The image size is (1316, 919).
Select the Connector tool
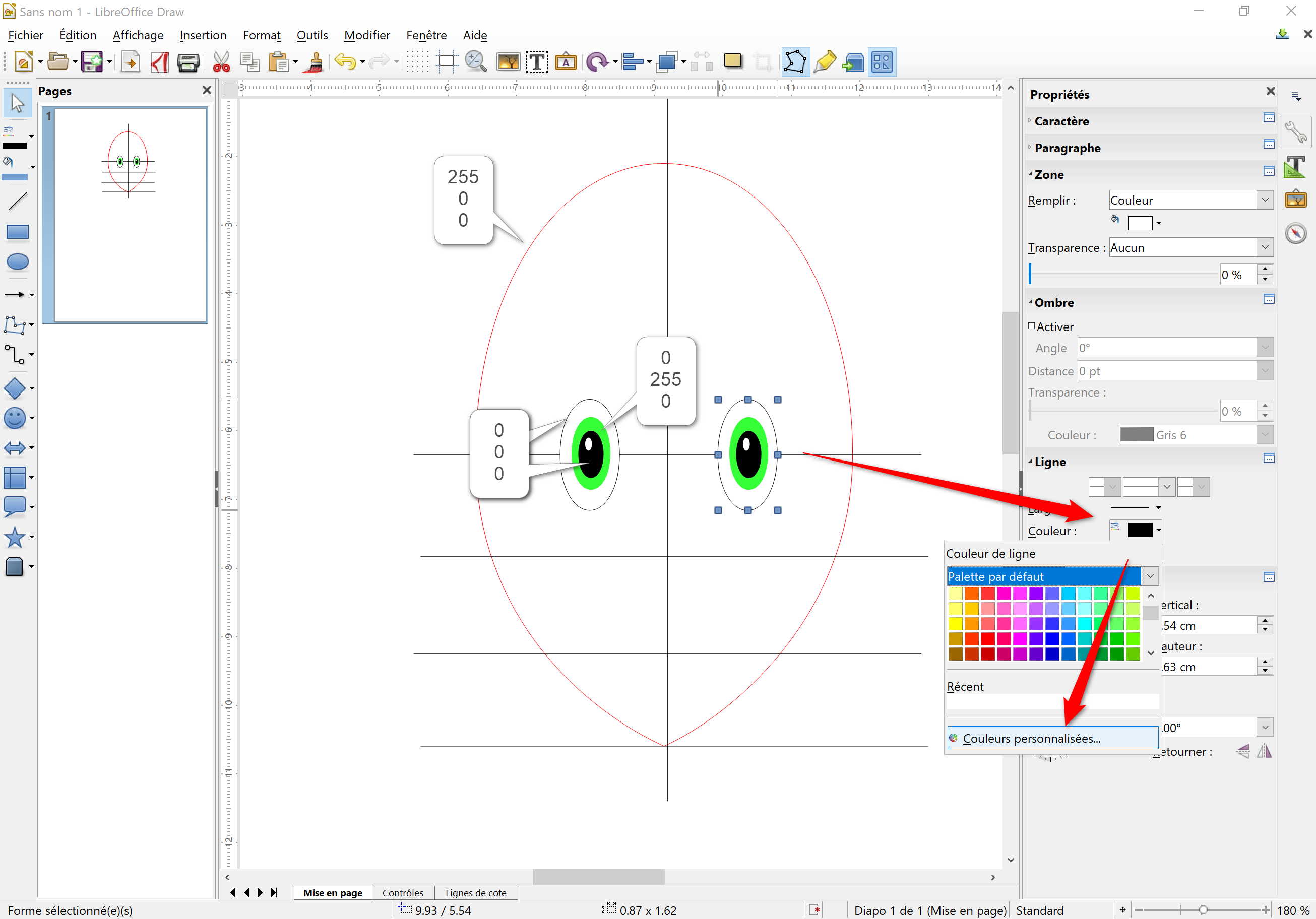pyautogui.click(x=14, y=354)
